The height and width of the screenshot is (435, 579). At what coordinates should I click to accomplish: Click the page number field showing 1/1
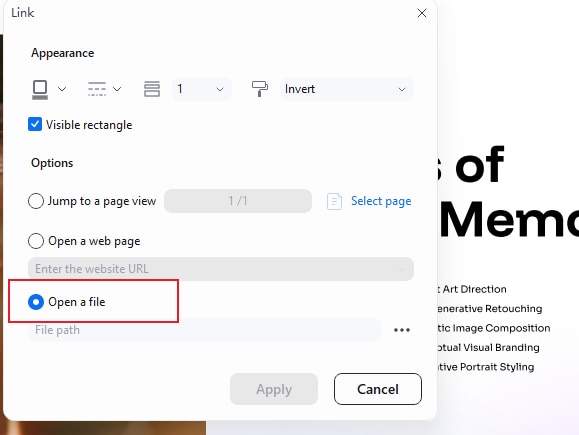[x=238, y=201]
